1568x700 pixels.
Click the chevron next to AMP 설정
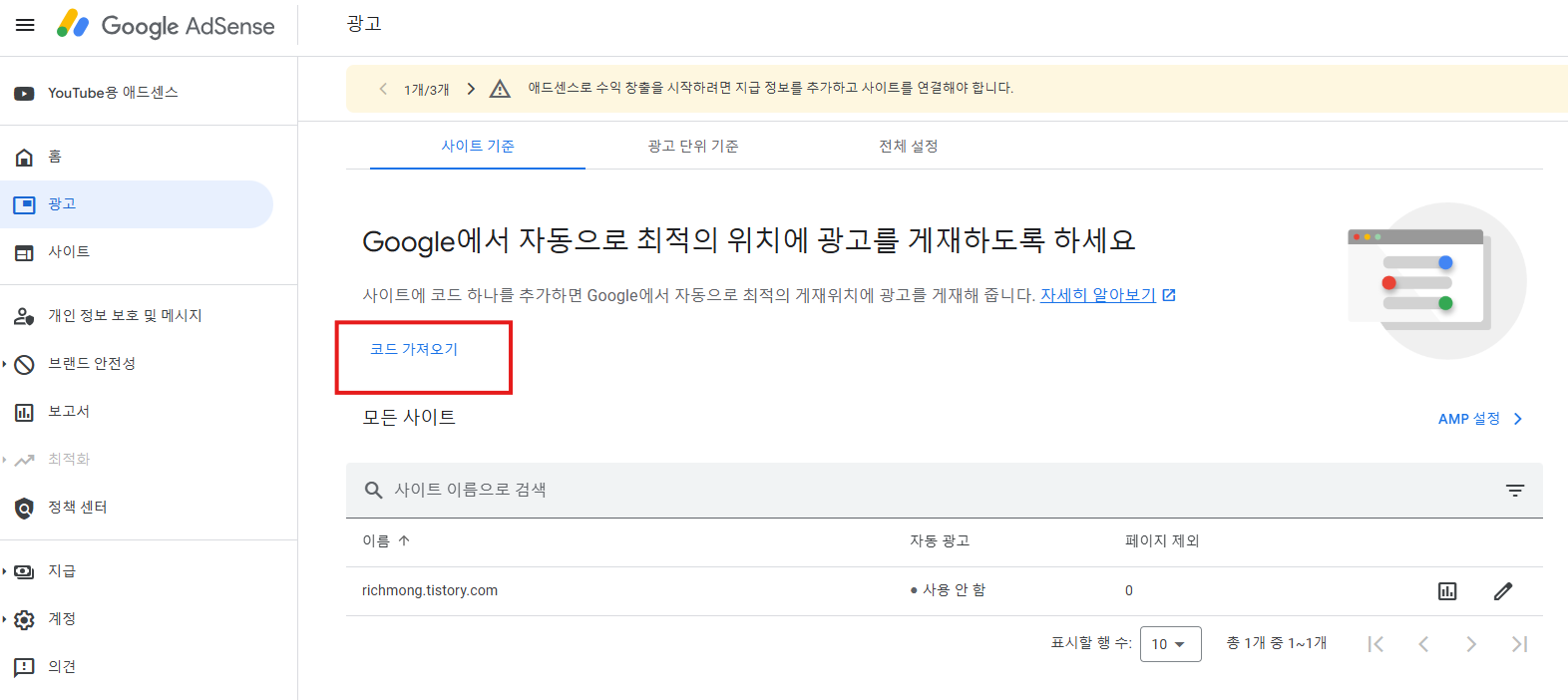point(1517,419)
